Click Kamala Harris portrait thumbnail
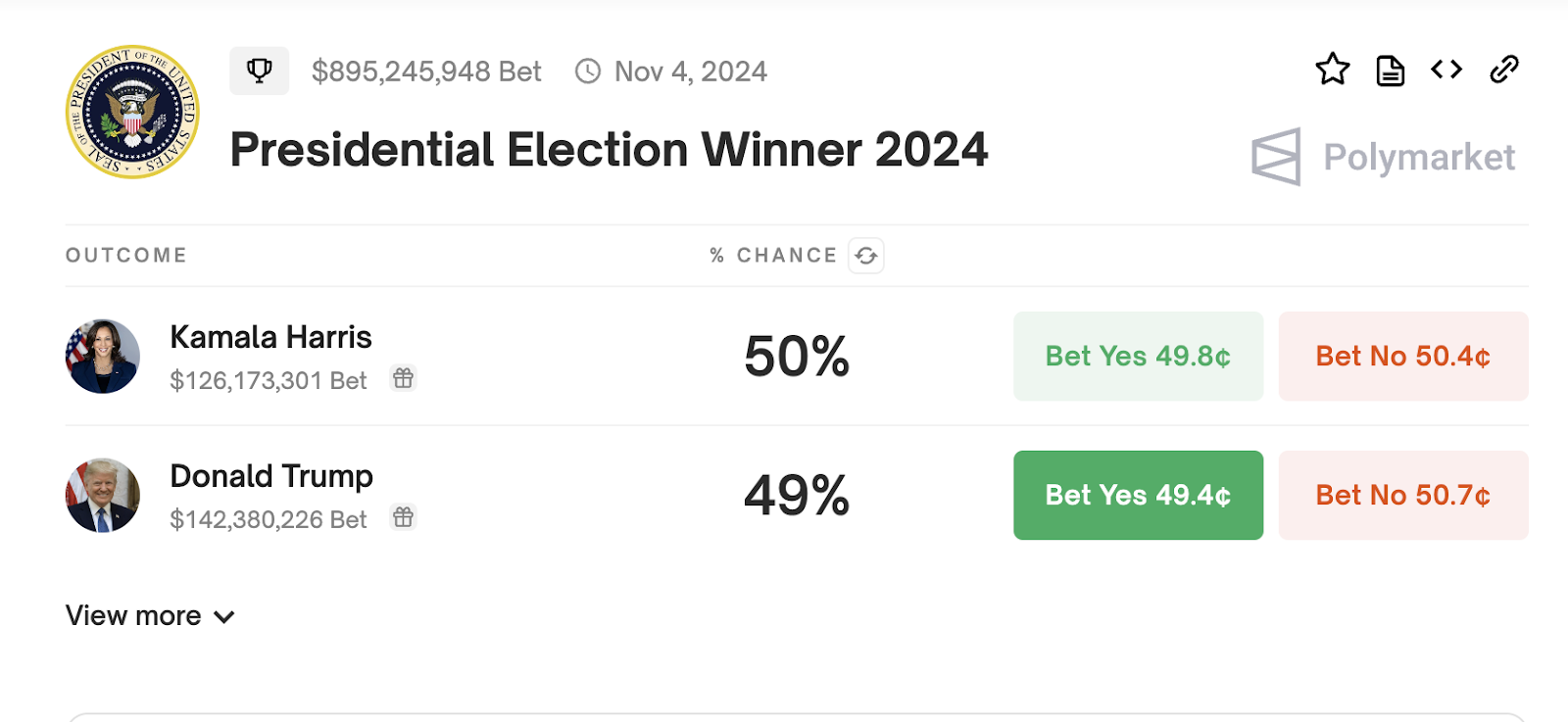The height and width of the screenshot is (722, 1568). (103, 357)
